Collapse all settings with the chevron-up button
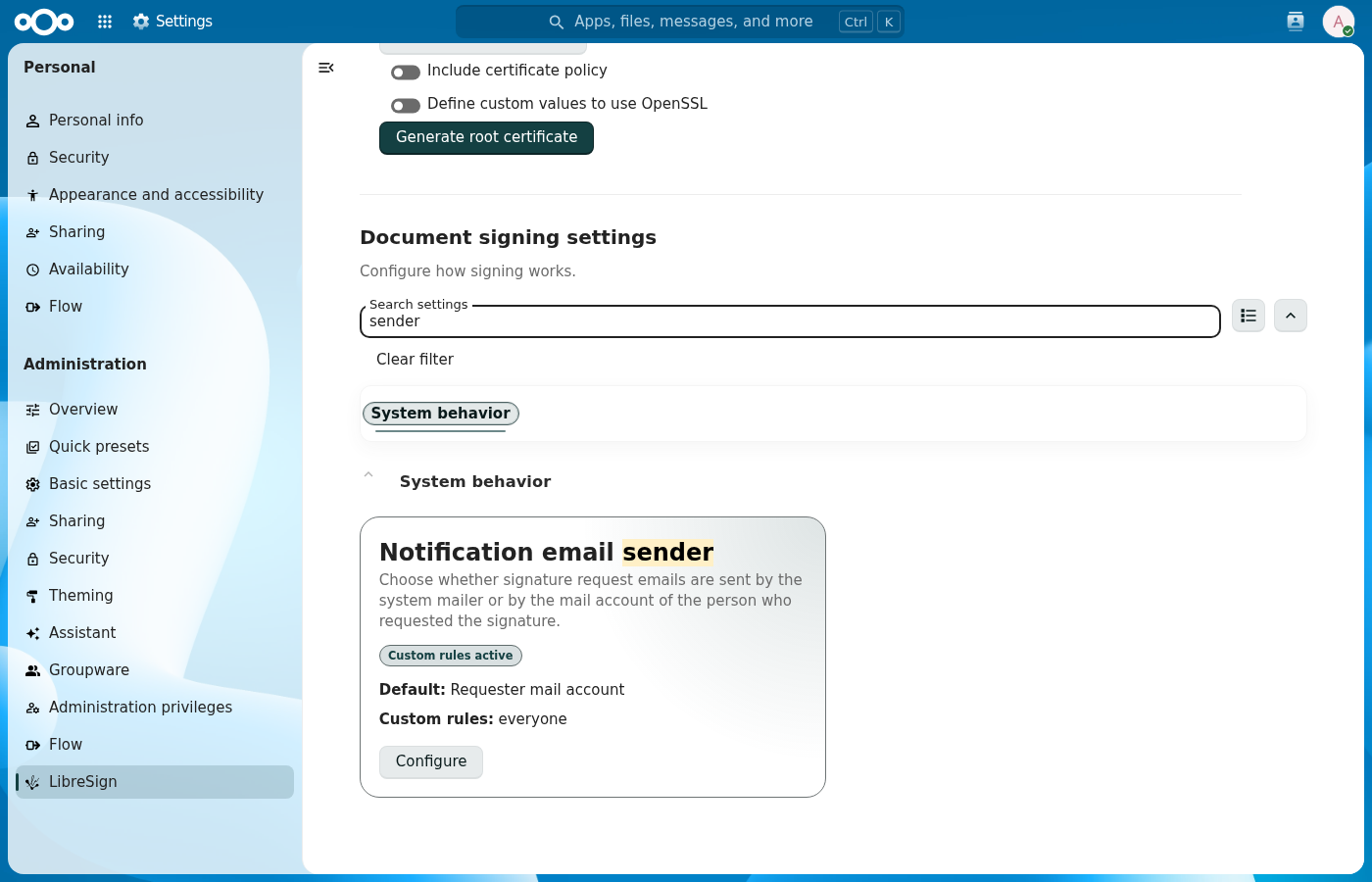 coord(1291,316)
